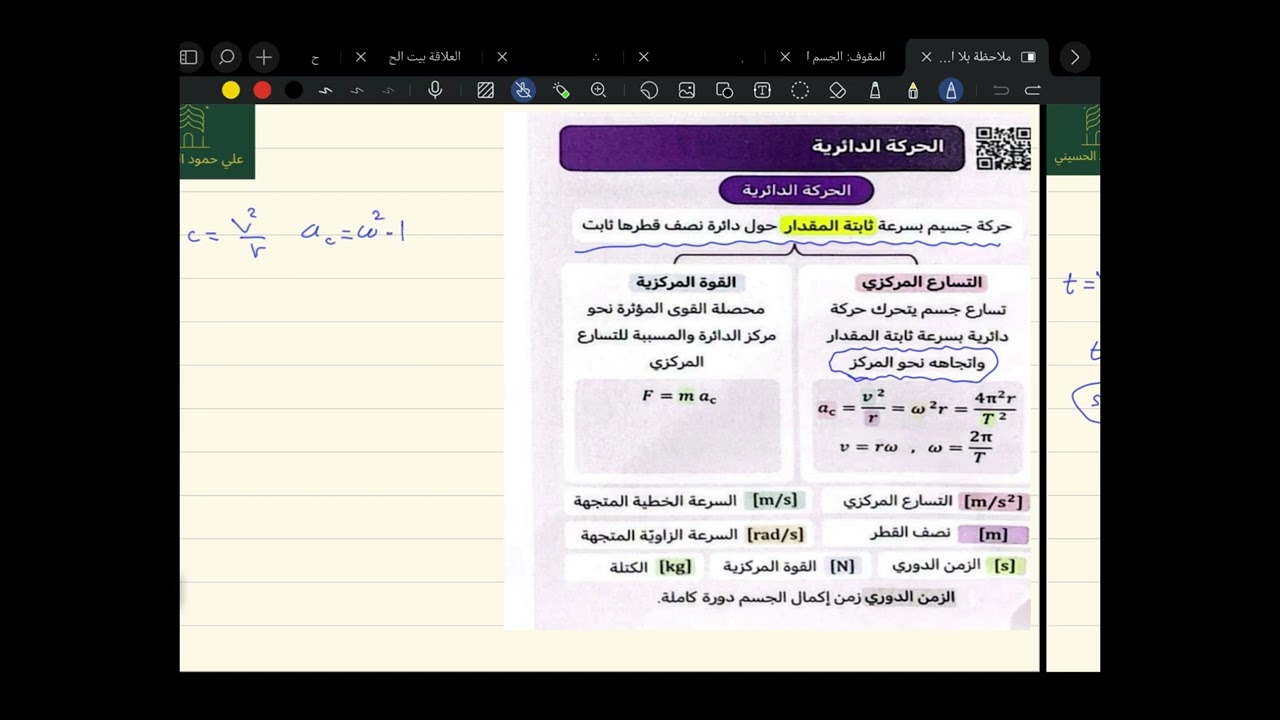Choose the thinnest stroke width
The width and height of the screenshot is (1280, 720).
point(388,90)
